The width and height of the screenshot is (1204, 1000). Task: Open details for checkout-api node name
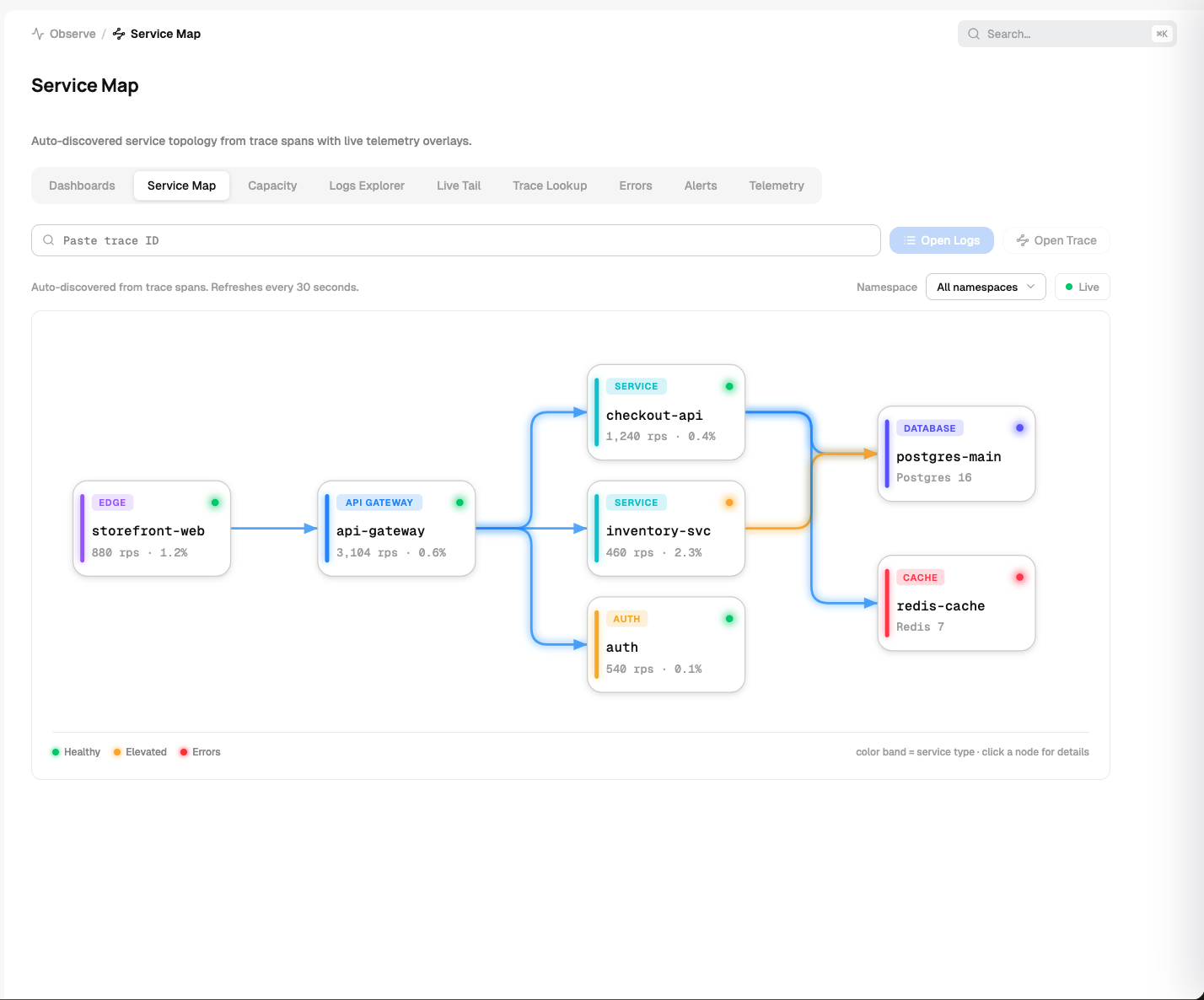tap(654, 415)
